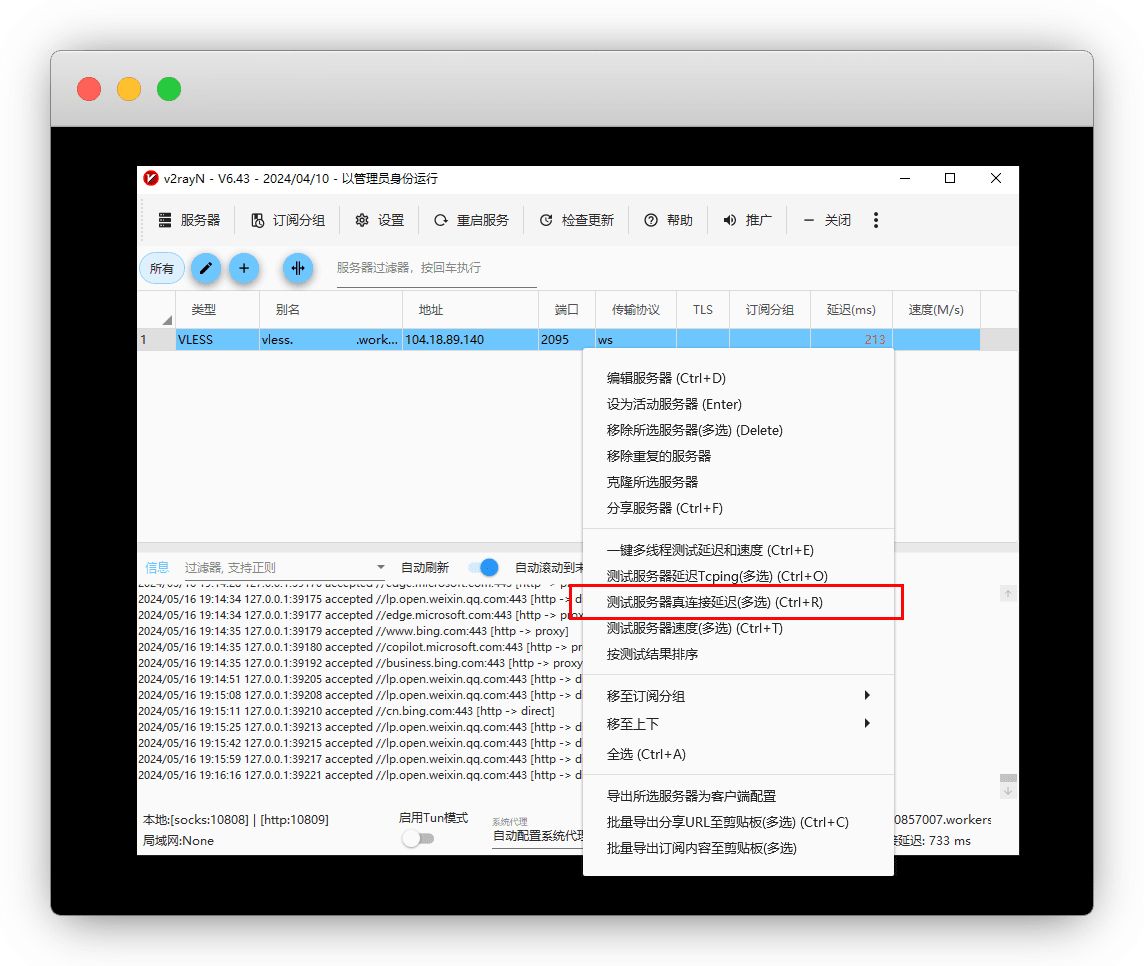This screenshot has height=966, width=1144.
Task: Choose 设为活动服务器 (Enter)
Action: [738, 404]
